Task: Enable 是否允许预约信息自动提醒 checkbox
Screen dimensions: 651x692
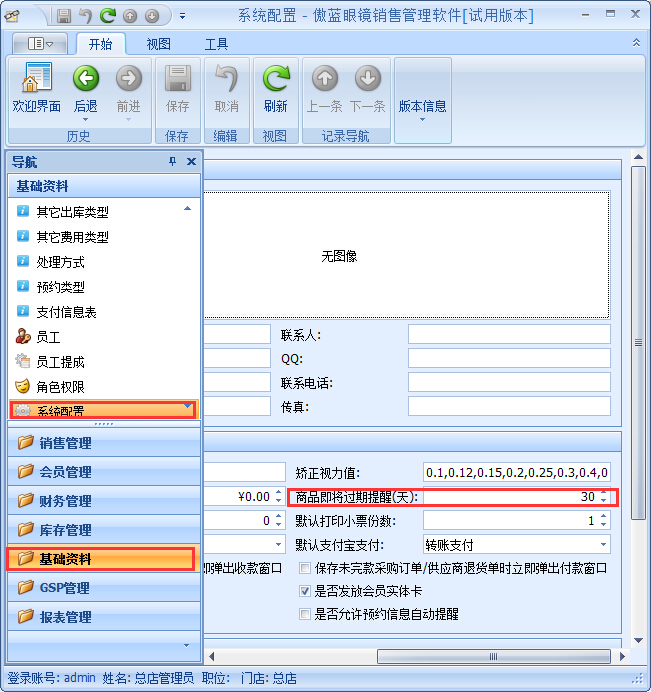Action: pyautogui.click(x=306, y=614)
